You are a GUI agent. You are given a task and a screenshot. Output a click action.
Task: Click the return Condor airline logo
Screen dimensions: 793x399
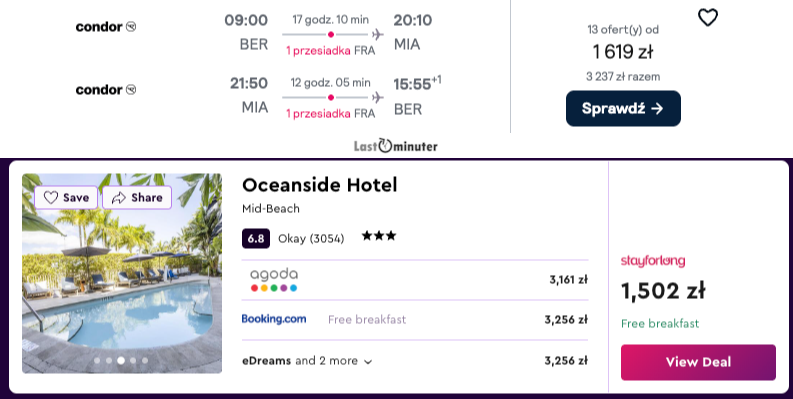point(106,90)
